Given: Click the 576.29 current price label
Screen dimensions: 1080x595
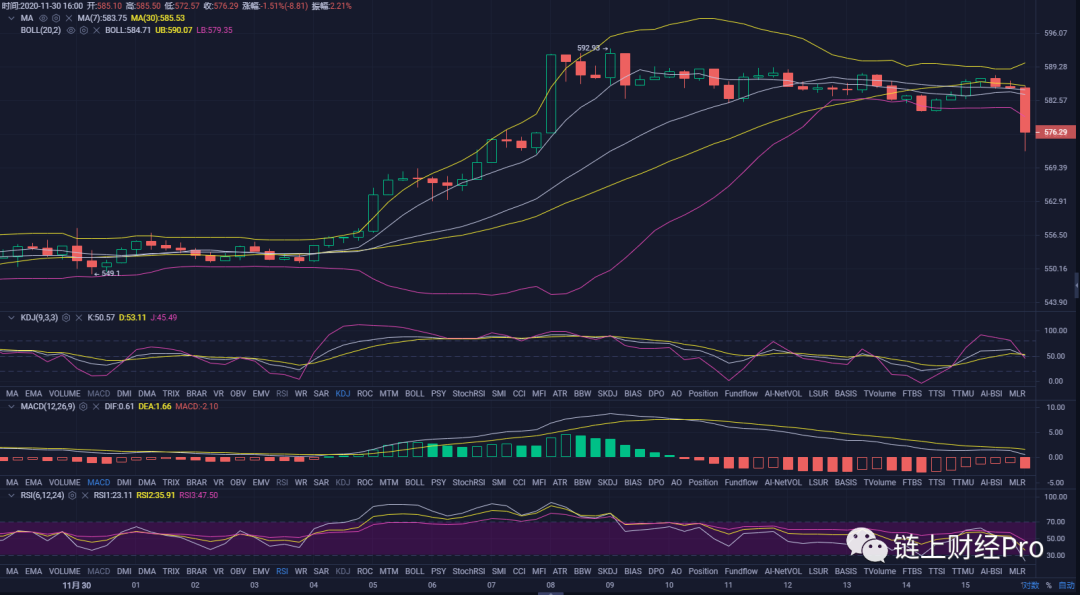Looking at the screenshot, I should (1056, 132).
